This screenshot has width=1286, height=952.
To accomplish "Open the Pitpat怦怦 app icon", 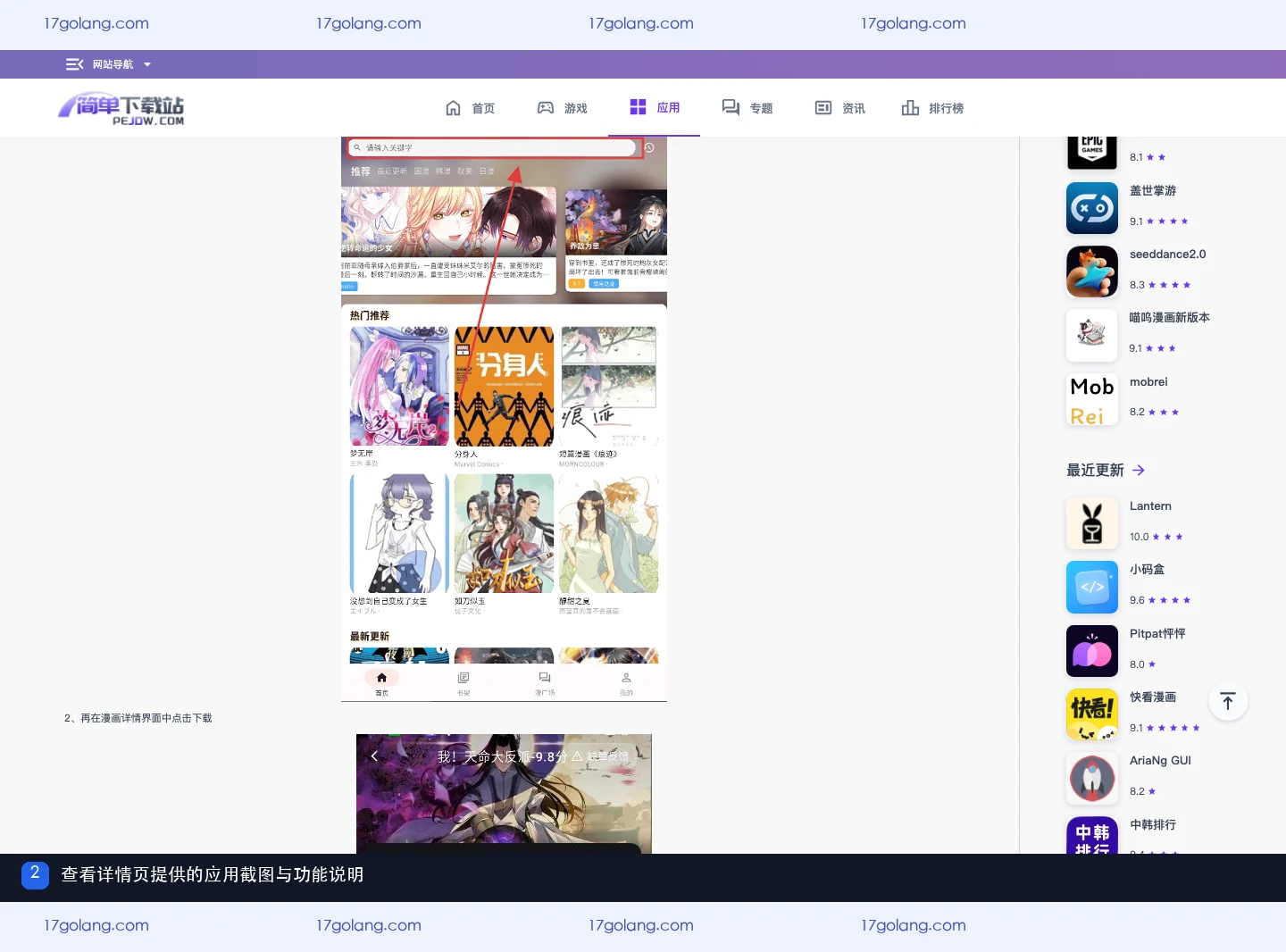I will point(1092,651).
